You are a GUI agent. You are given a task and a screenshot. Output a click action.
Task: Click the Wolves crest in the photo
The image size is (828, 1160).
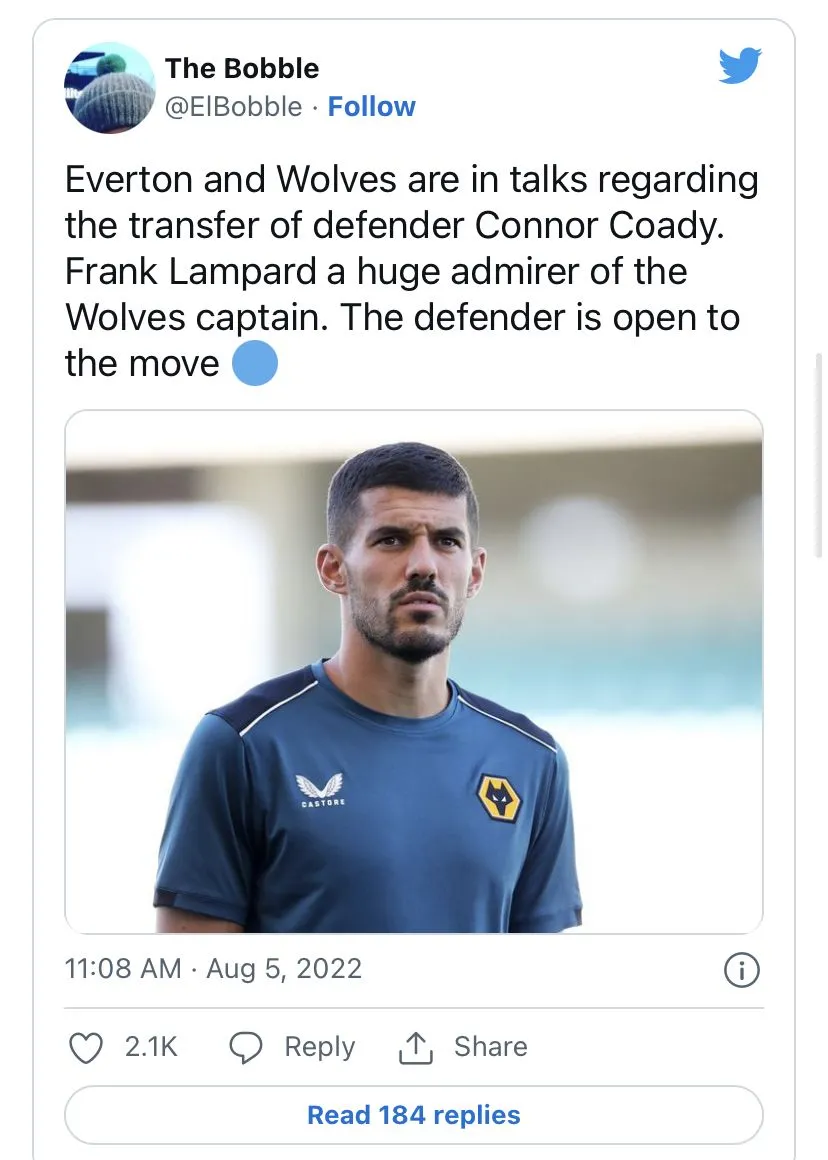pyautogui.click(x=497, y=797)
